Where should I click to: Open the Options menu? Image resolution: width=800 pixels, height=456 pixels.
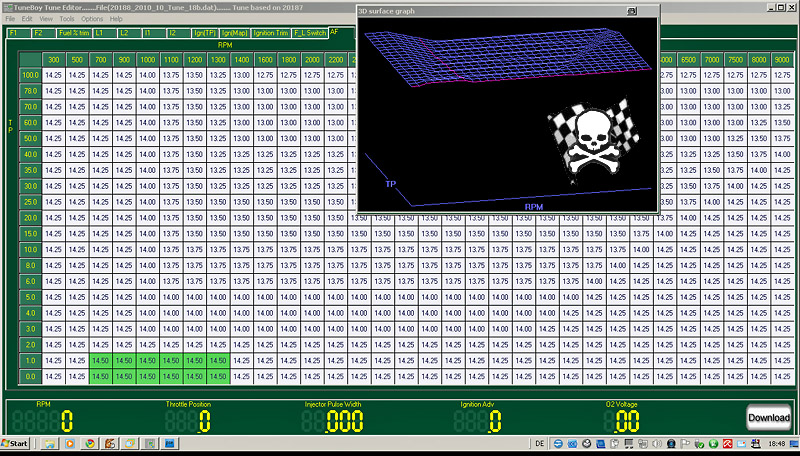pos(92,19)
